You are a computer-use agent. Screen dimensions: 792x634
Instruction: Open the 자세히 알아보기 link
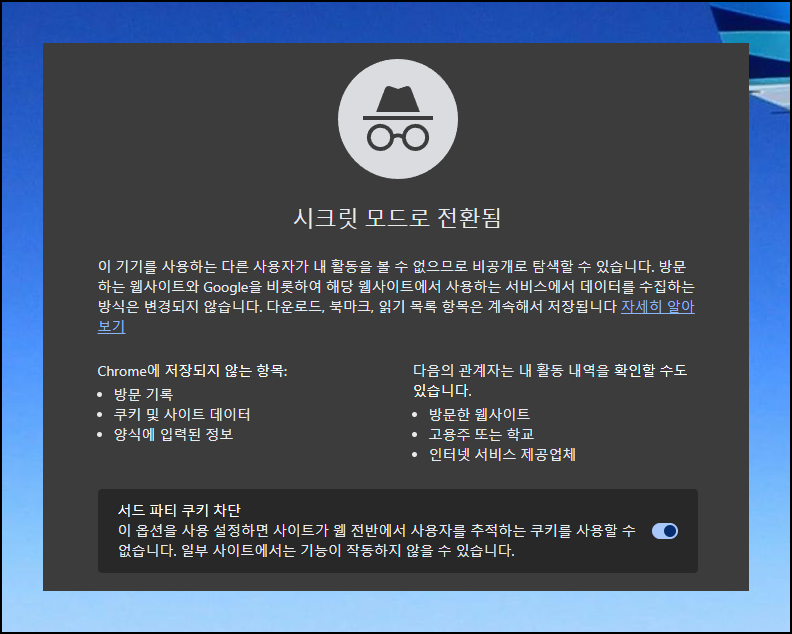click(657, 307)
